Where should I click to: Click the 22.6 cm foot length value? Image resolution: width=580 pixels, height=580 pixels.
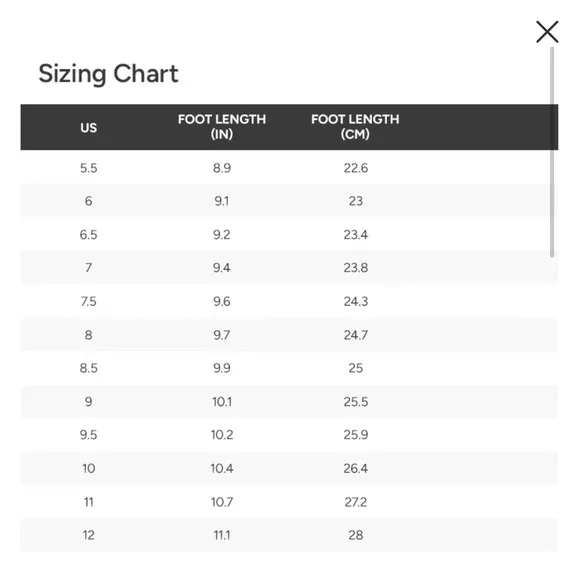355,168
